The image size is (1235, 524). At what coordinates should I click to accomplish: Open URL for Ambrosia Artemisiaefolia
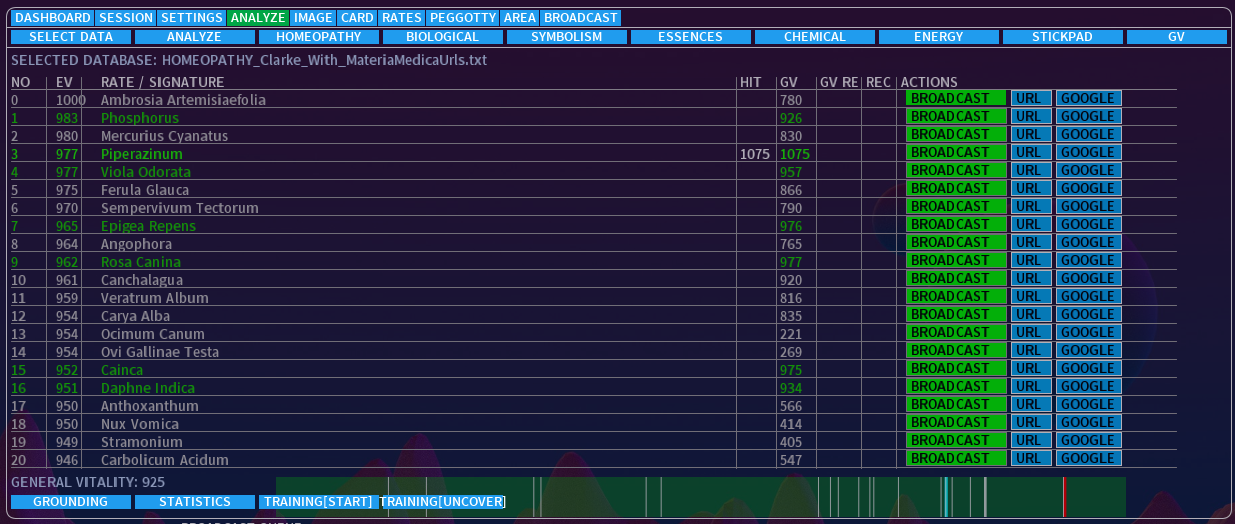1030,98
